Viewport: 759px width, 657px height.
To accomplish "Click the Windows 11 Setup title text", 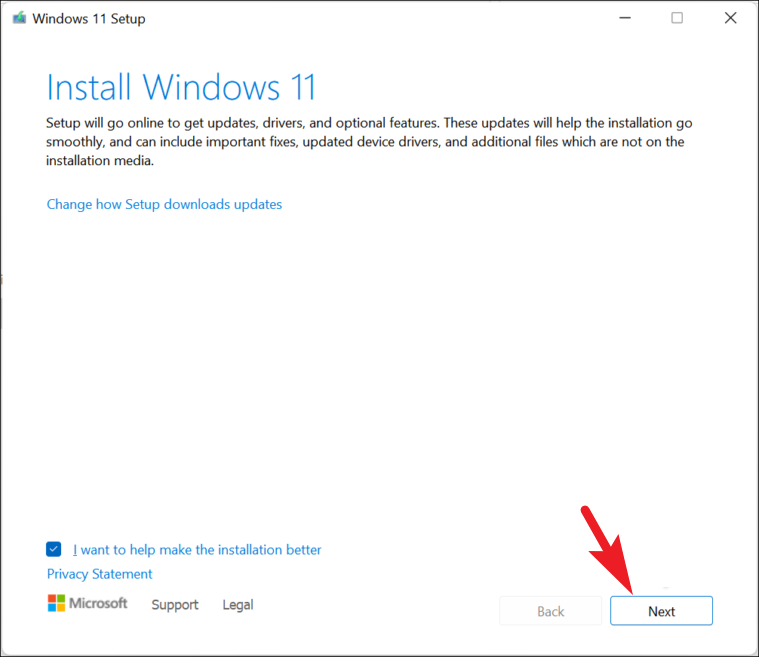I will [x=89, y=19].
